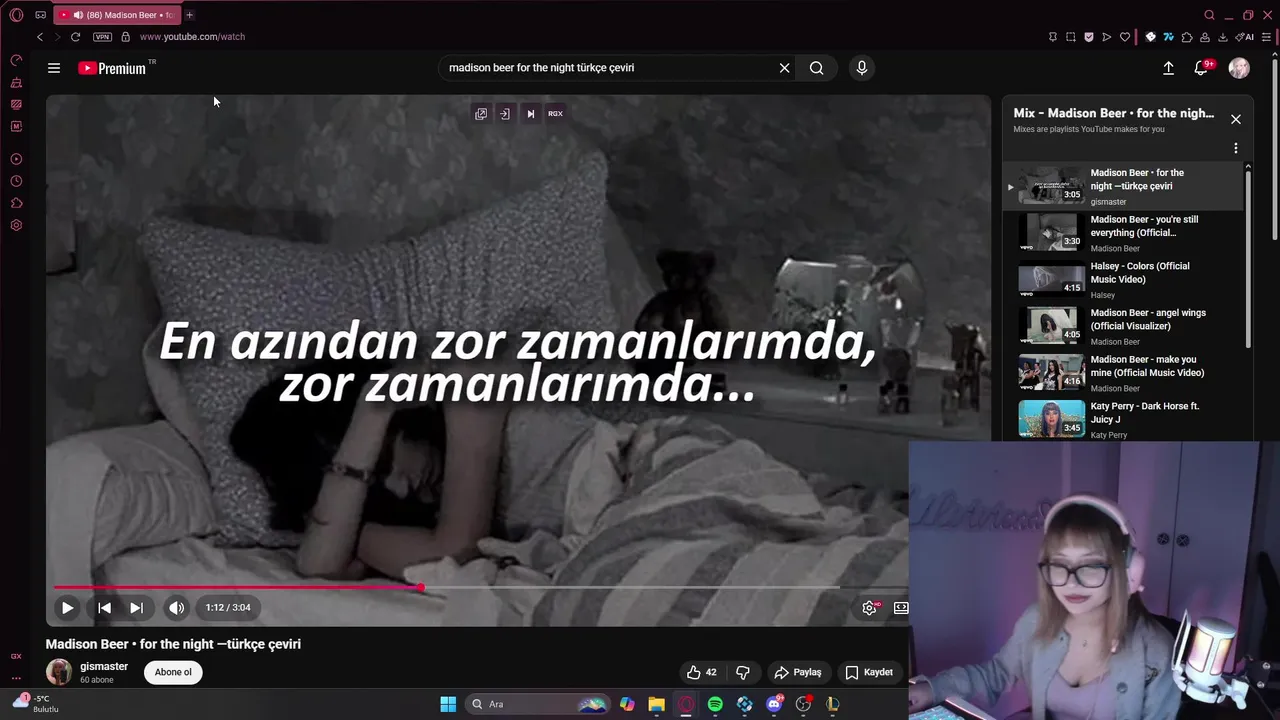Open the YouTube account avatar menu
The image size is (1280, 720).
pos(1239,68)
